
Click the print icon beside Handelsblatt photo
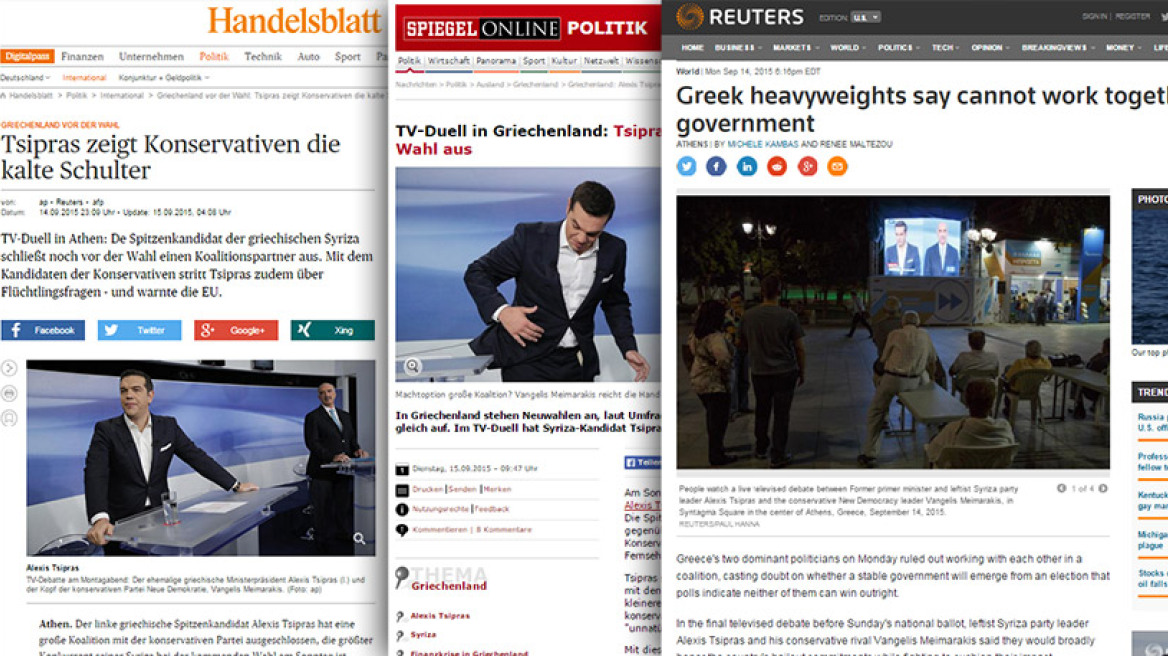(x=9, y=393)
